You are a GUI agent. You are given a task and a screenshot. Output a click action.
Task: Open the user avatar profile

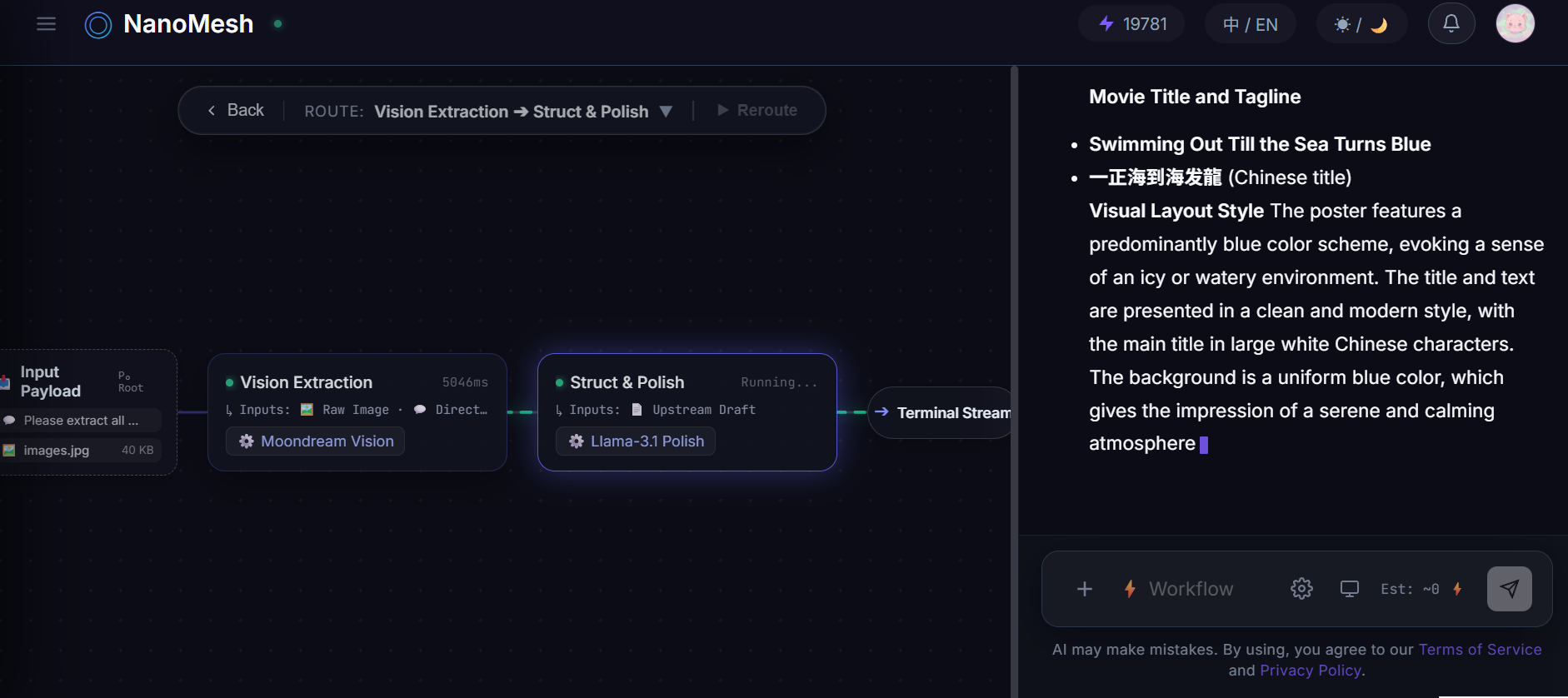click(x=1516, y=23)
